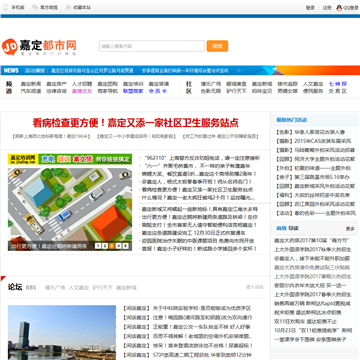Image resolution: width=360 pixels, height=360 pixels.
Task: Click the 收藏本站 house icon
Action: point(68,7)
